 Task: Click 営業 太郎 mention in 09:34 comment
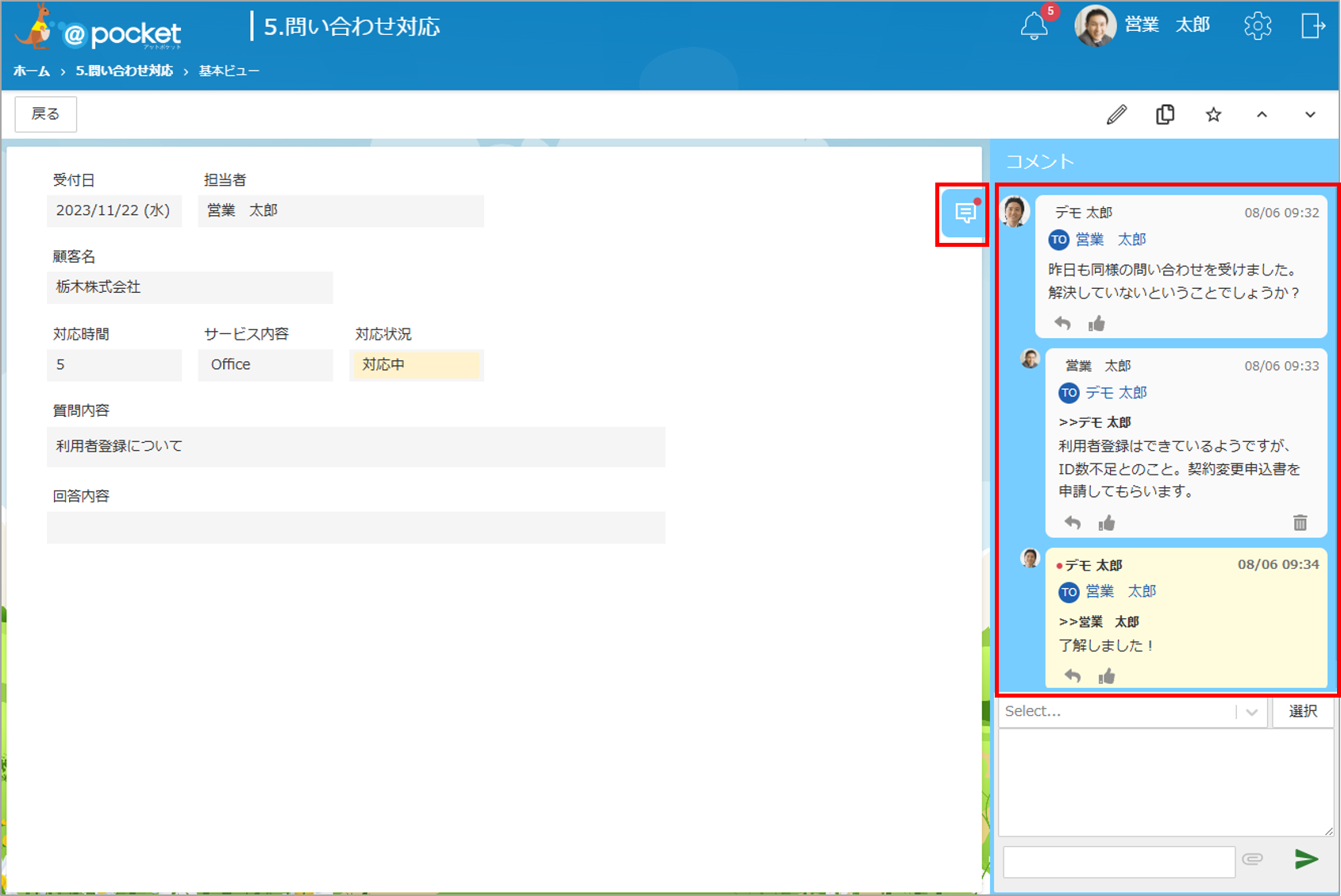(1120, 591)
